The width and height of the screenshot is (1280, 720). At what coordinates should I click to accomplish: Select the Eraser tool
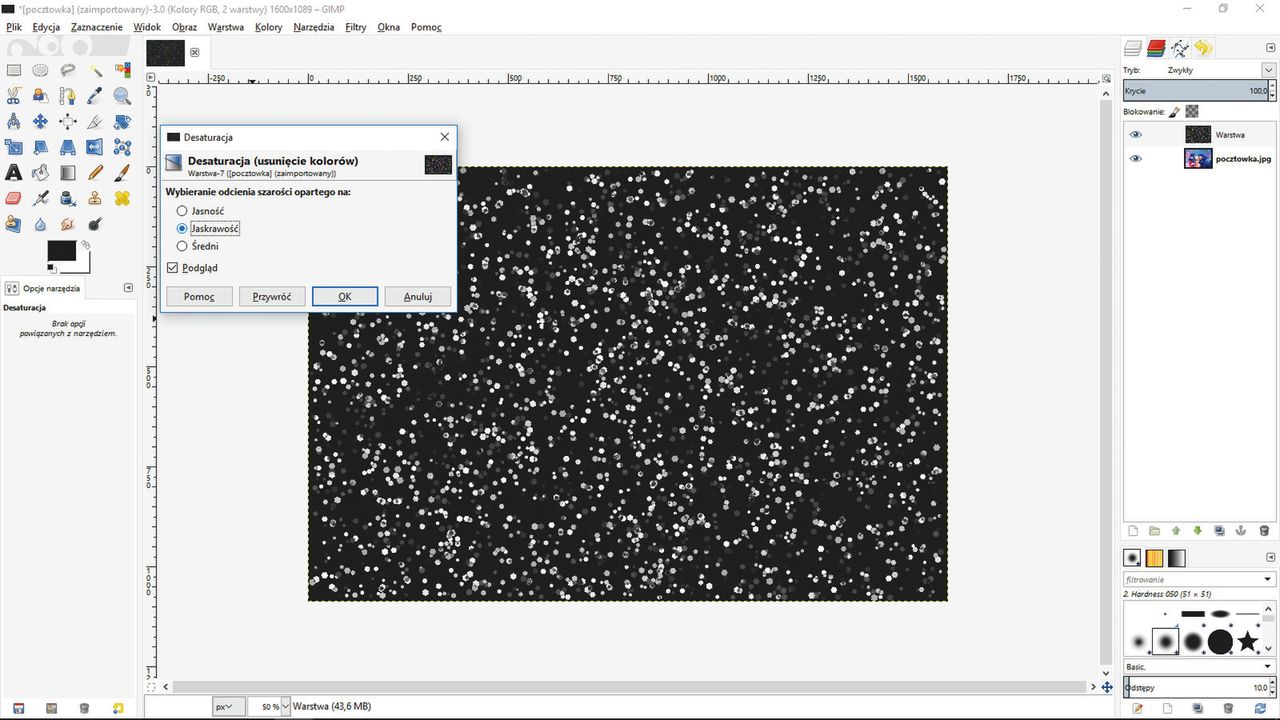[x=14, y=199]
